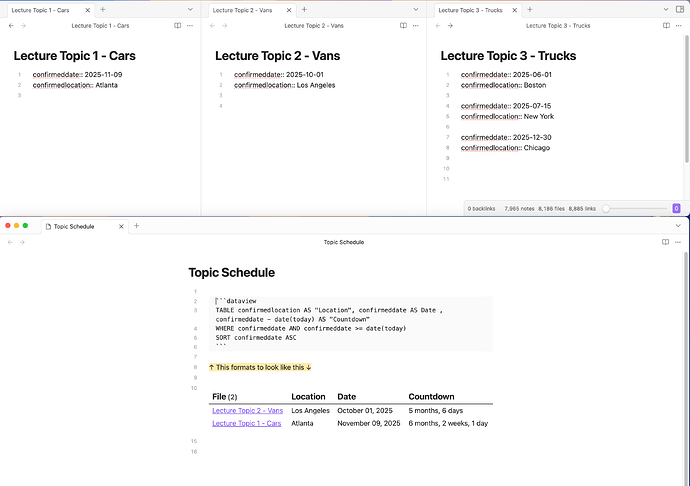
Task: Toggle the right sidebar icon
Action: [x=680, y=9]
